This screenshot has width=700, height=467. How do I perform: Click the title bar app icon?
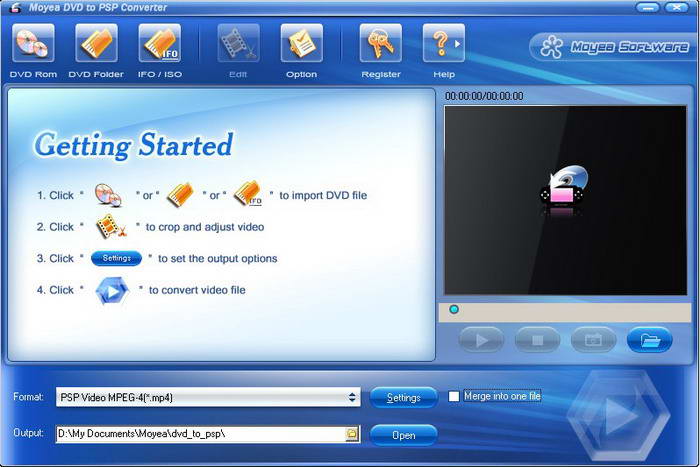pyautogui.click(x=15, y=8)
